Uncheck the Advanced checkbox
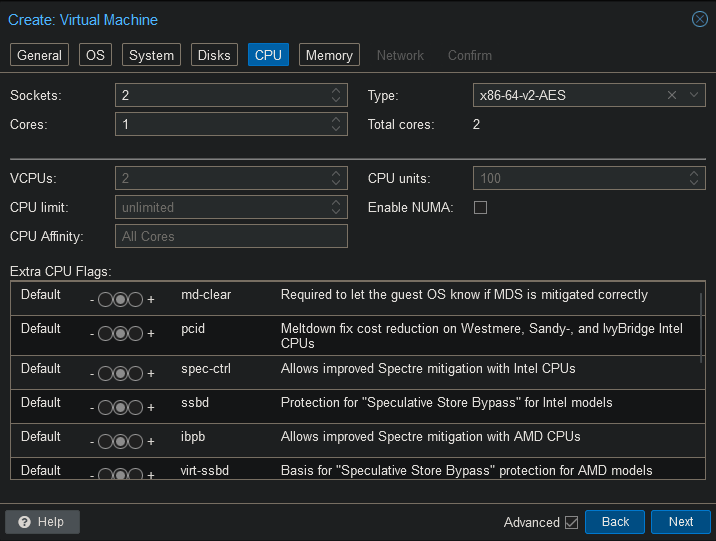The width and height of the screenshot is (716, 541). (571, 522)
